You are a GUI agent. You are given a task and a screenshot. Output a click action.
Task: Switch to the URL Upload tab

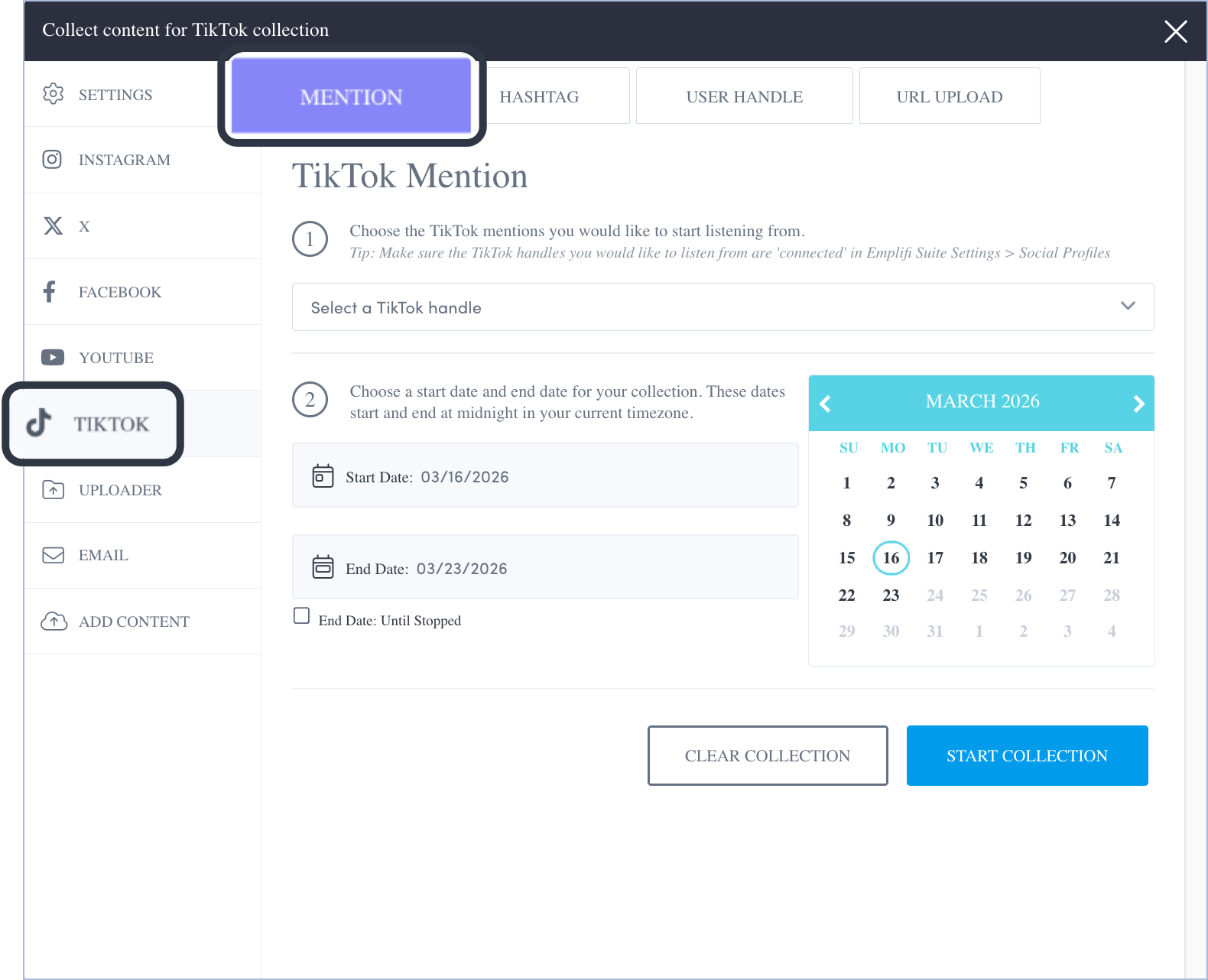[949, 96]
